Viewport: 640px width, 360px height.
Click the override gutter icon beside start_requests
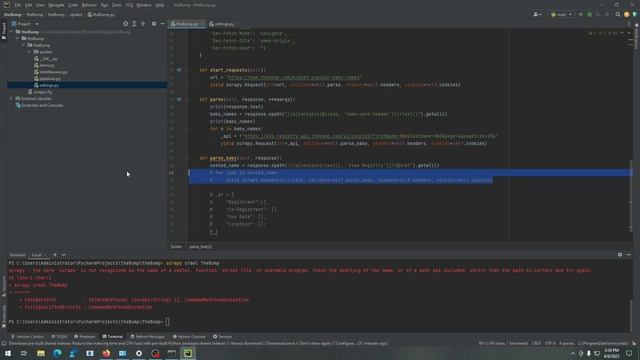pos(179,70)
